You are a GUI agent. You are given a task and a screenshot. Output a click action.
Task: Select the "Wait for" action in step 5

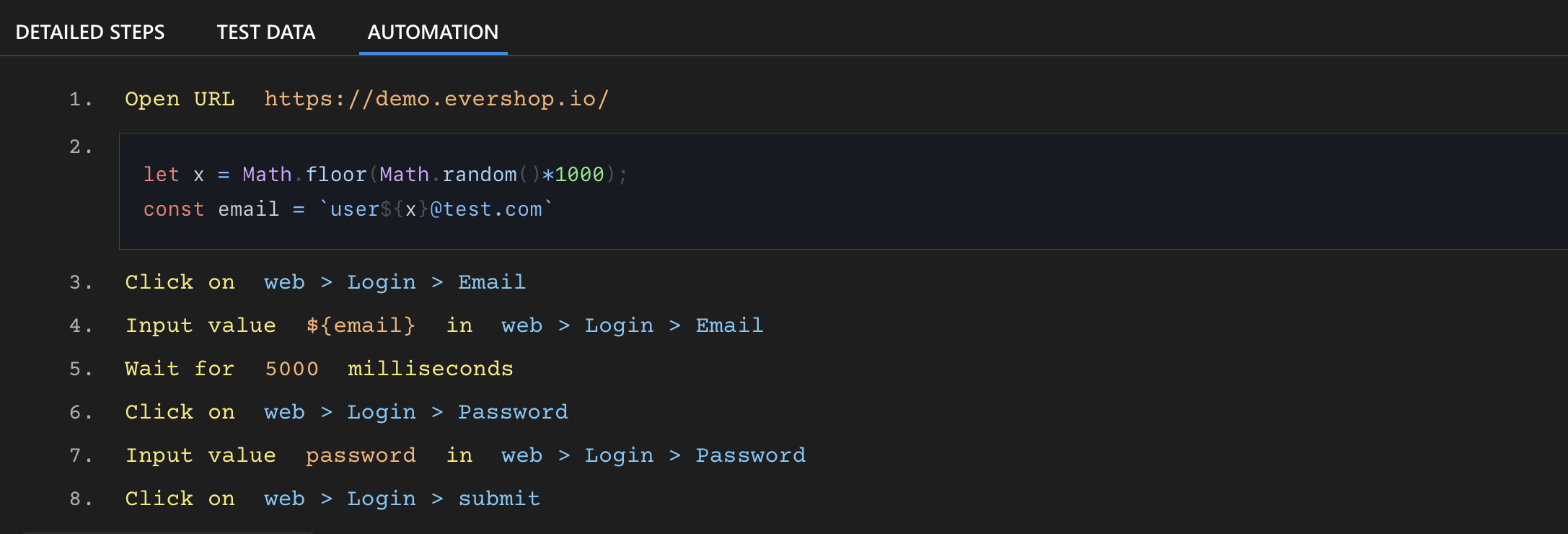(x=180, y=368)
